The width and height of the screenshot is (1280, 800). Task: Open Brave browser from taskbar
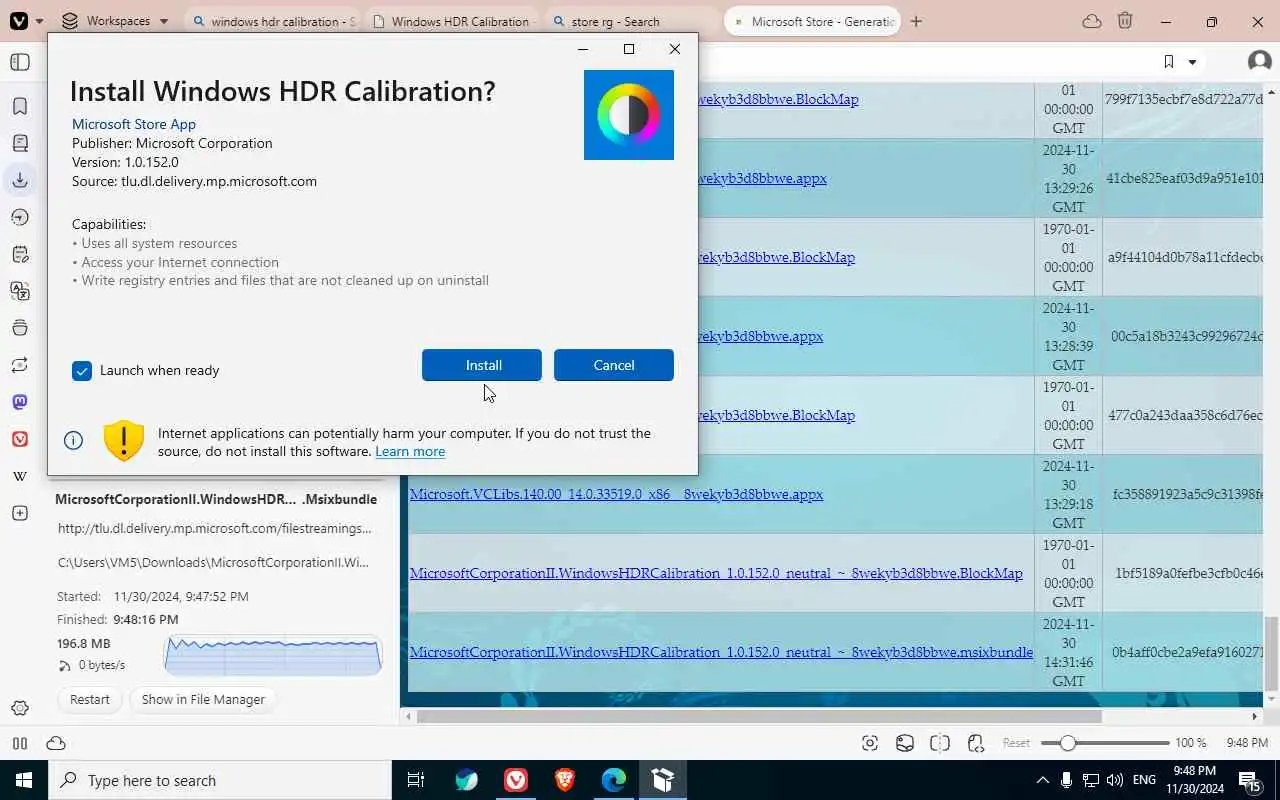[564, 780]
